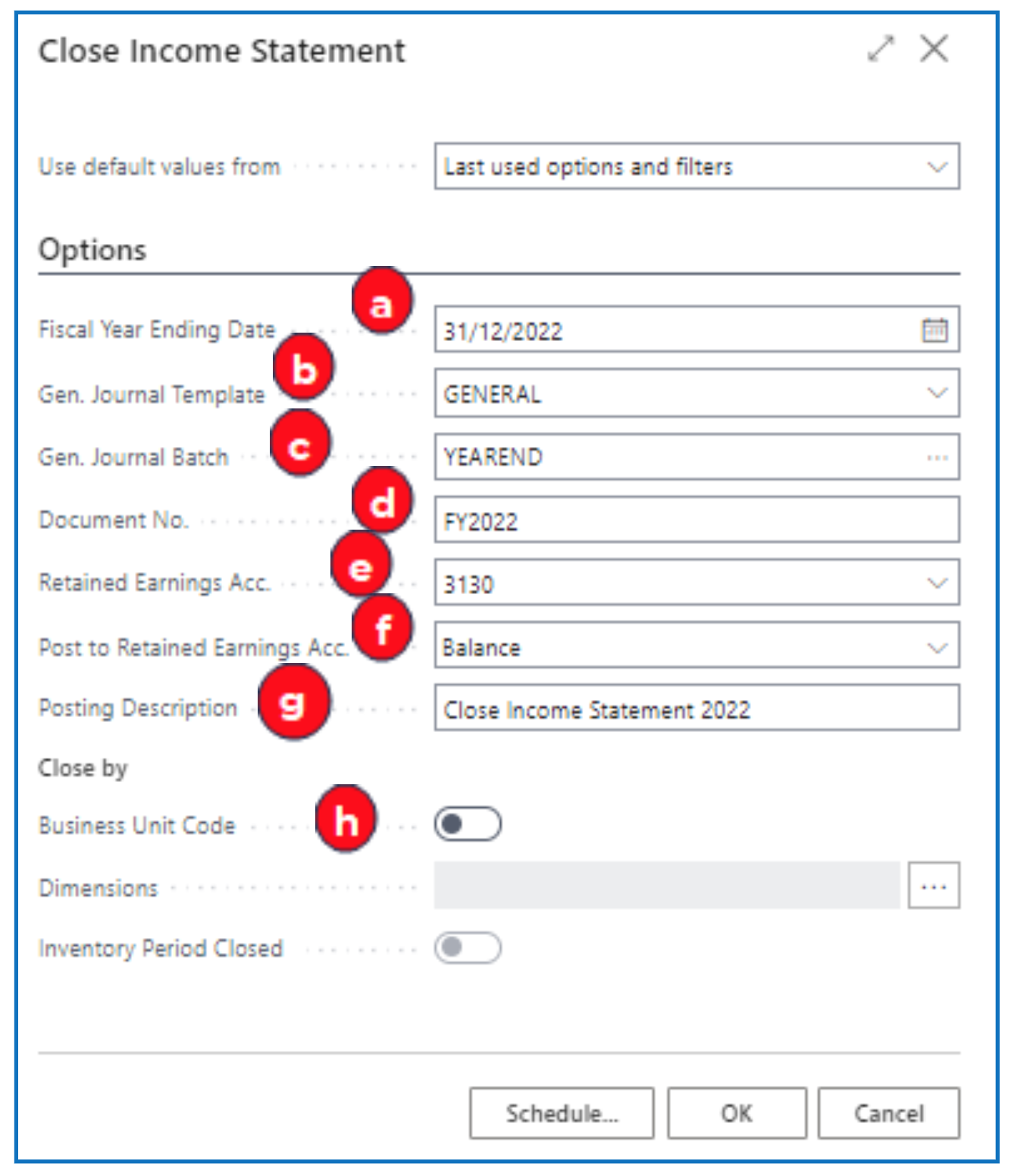Expand the Use default values from dropdown
The height and width of the screenshot is (1176, 1011).
[937, 167]
